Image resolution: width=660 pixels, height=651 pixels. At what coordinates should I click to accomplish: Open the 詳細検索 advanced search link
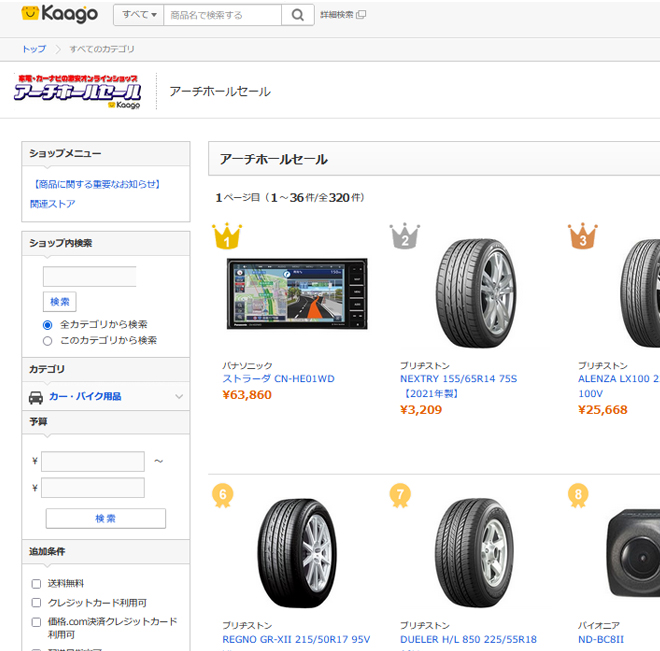(x=342, y=15)
